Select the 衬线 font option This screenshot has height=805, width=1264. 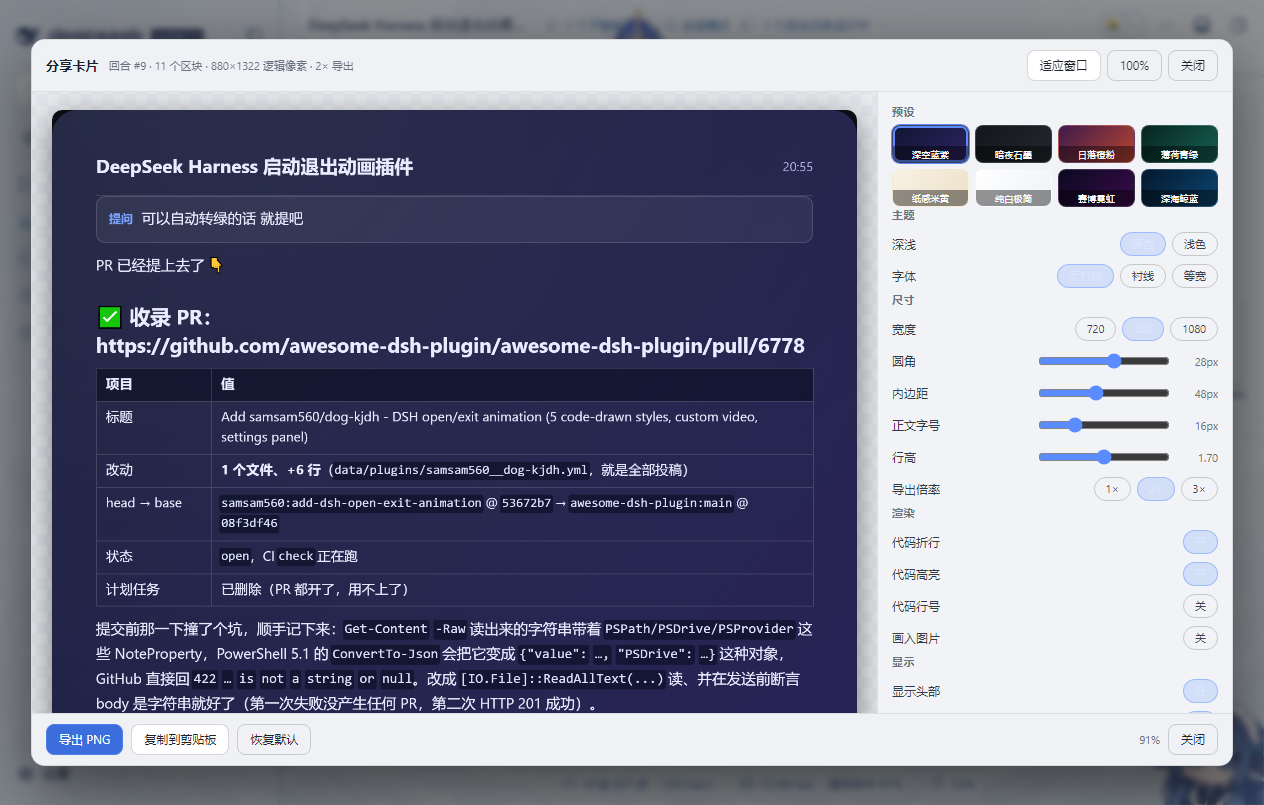1143,276
